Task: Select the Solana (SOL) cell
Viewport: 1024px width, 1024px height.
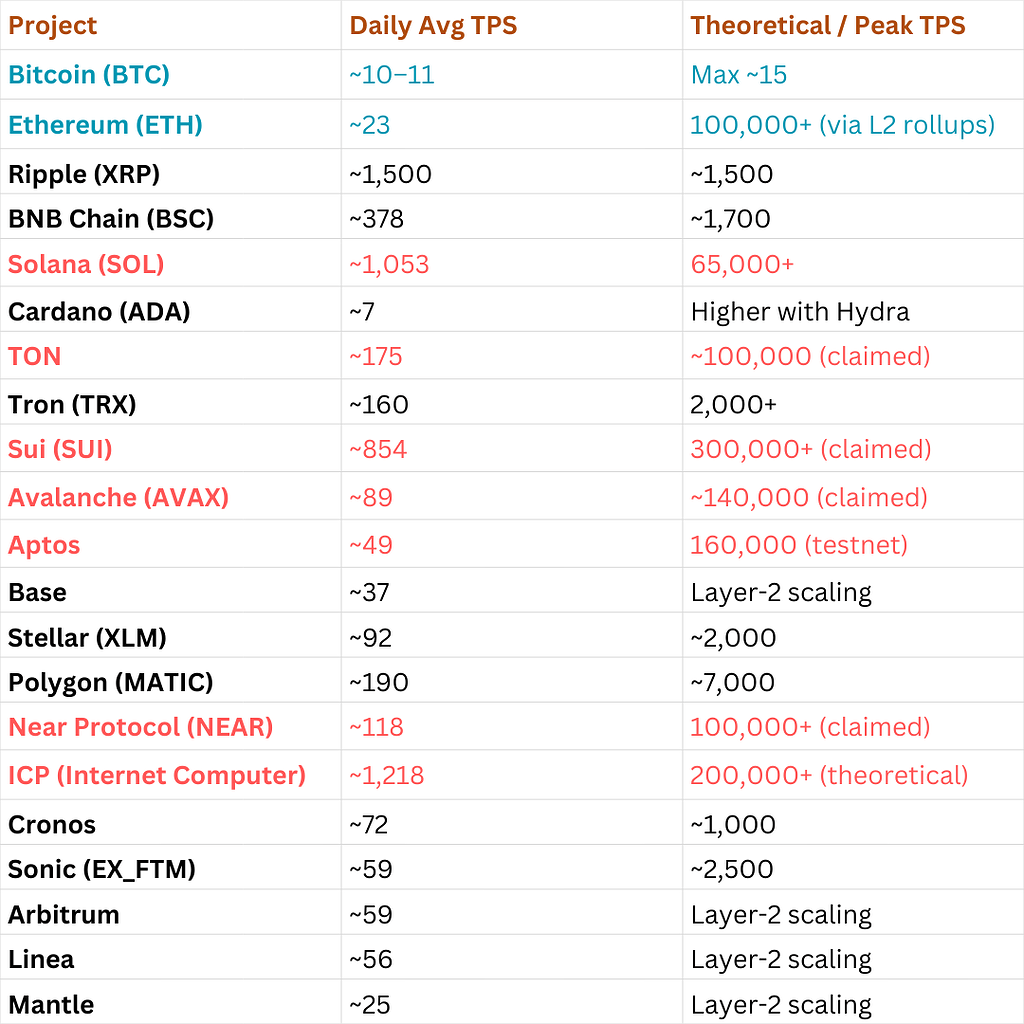Action: [x=86, y=264]
